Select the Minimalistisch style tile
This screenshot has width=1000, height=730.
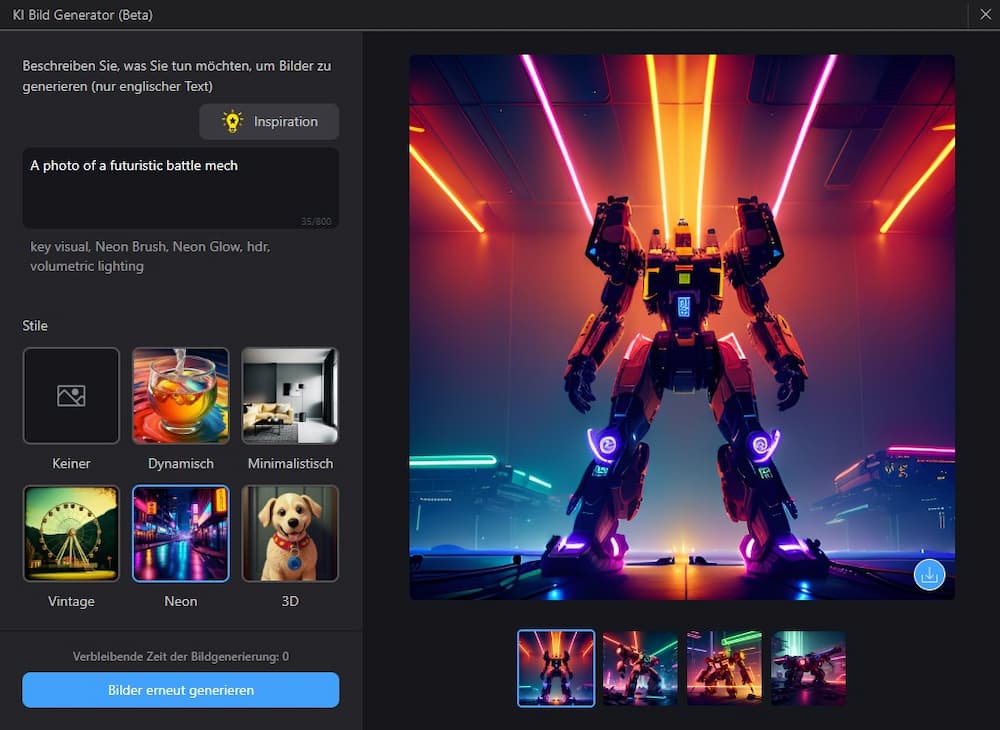[x=290, y=395]
